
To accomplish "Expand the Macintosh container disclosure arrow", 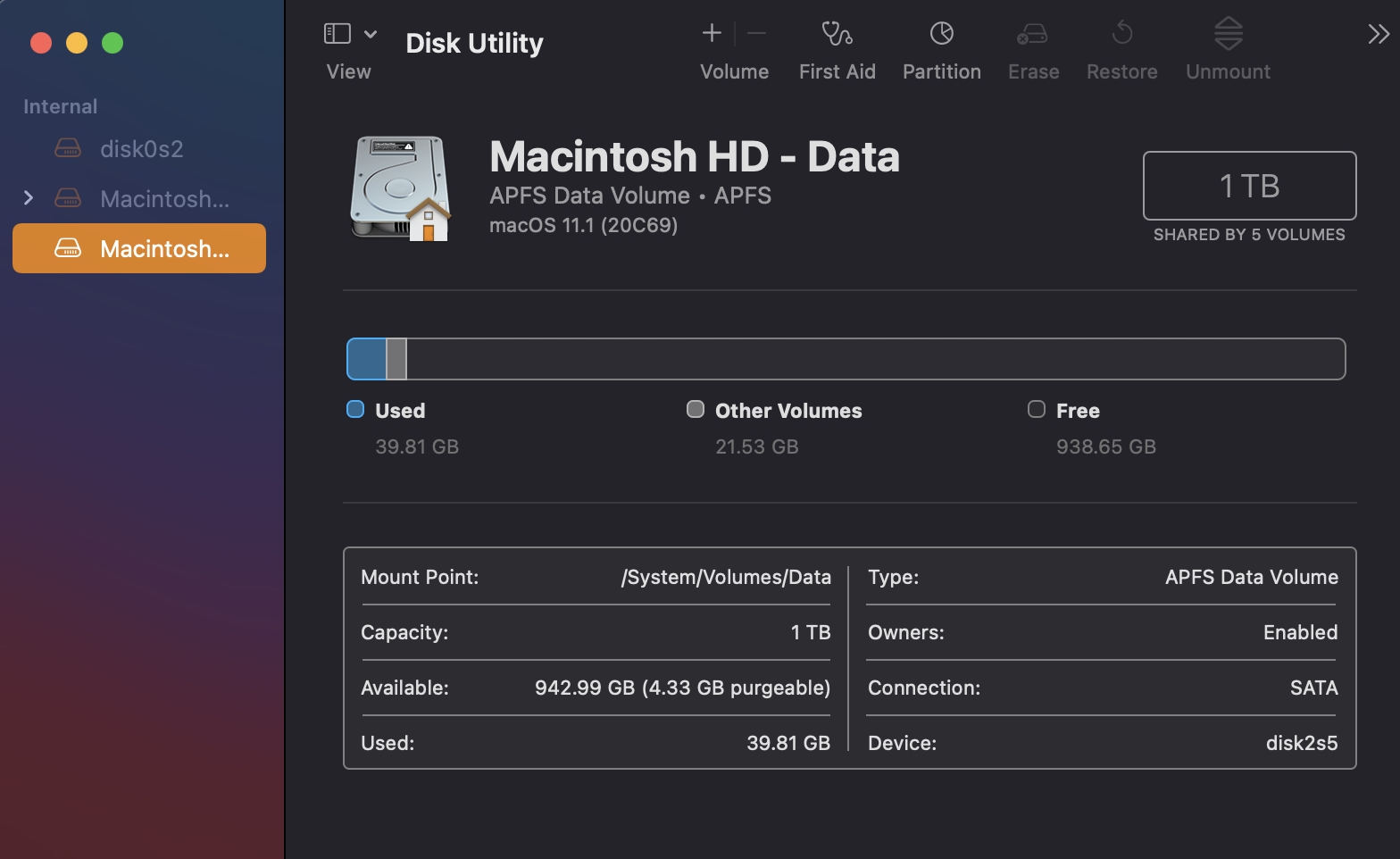I will click(x=29, y=197).
